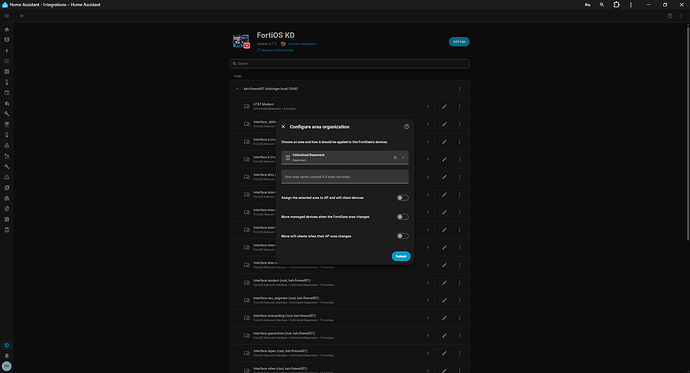The height and width of the screenshot is (373, 690).
Task: Open the page overflow menu top right
Action: click(681, 16)
